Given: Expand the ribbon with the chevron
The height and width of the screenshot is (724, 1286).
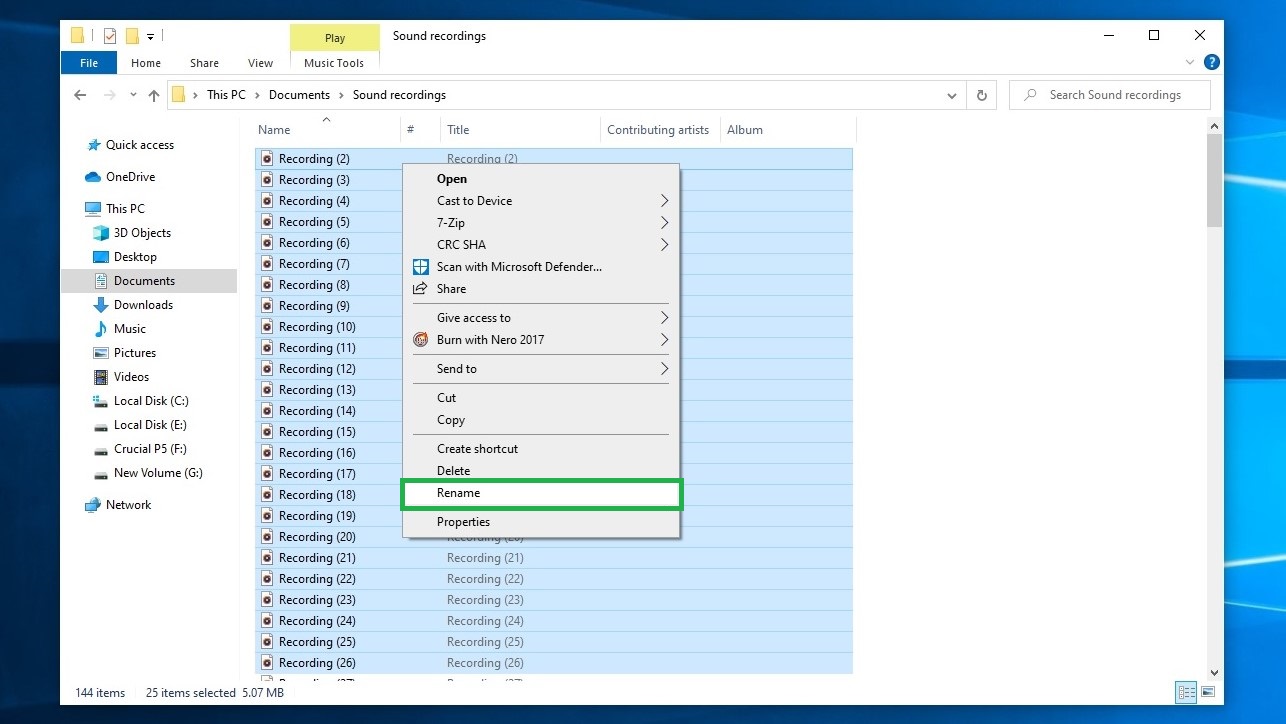Looking at the screenshot, I should click(1190, 62).
